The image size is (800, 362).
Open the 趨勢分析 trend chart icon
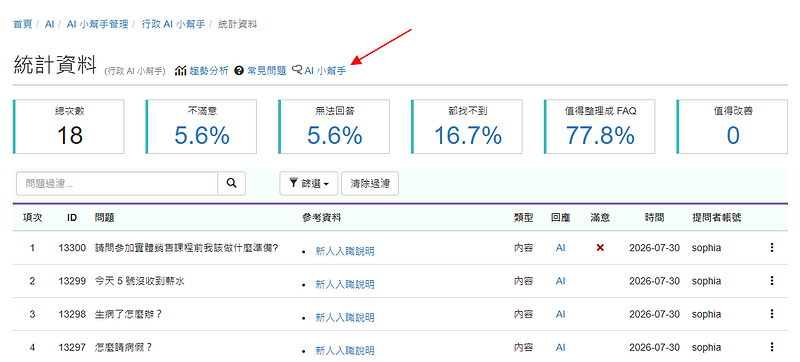click(180, 71)
